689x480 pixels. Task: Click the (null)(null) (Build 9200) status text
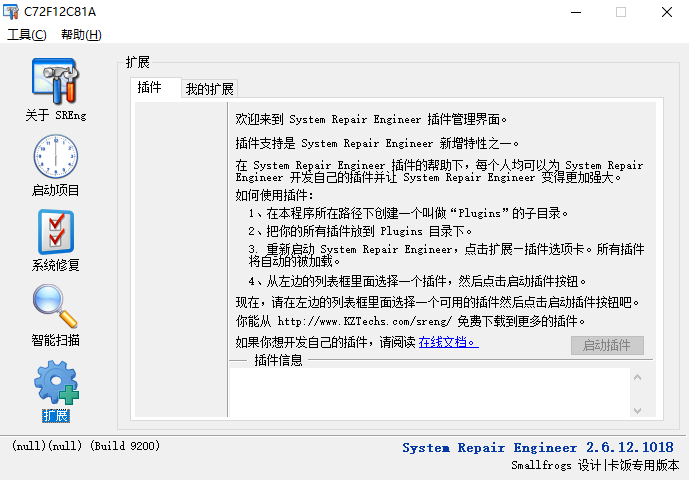(x=86, y=446)
